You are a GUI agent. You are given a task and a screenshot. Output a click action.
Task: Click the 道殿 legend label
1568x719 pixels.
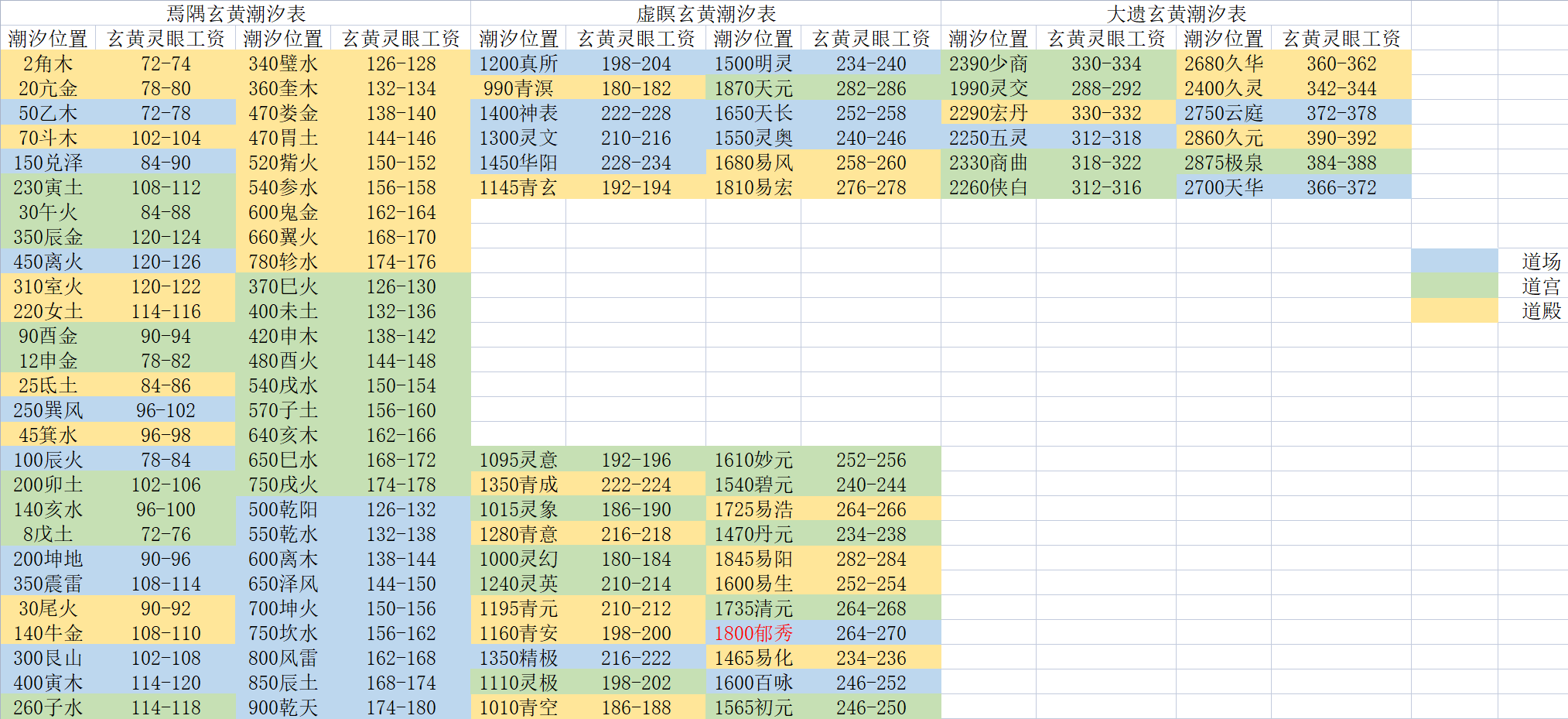click(1541, 310)
